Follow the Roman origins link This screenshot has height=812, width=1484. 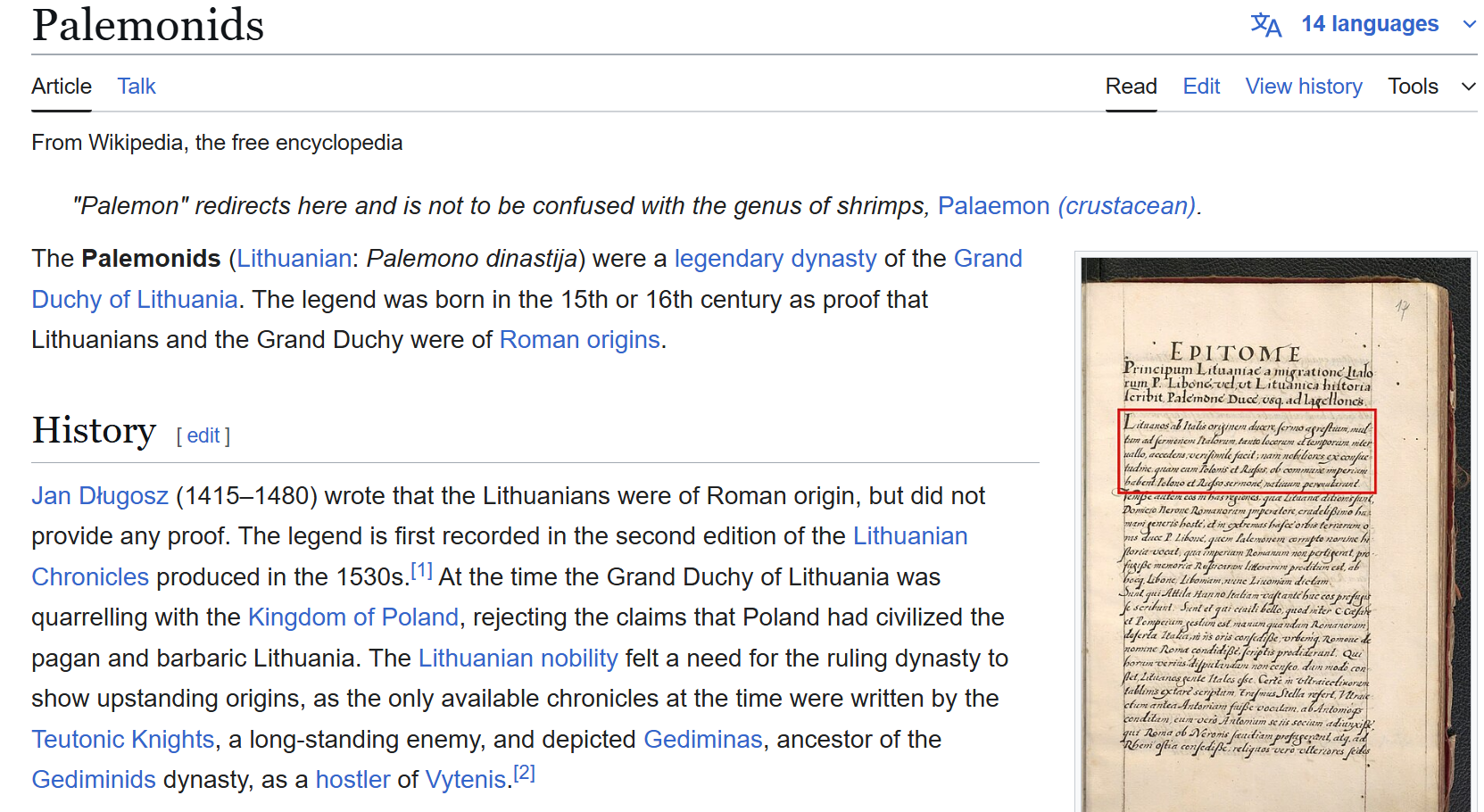(x=580, y=340)
